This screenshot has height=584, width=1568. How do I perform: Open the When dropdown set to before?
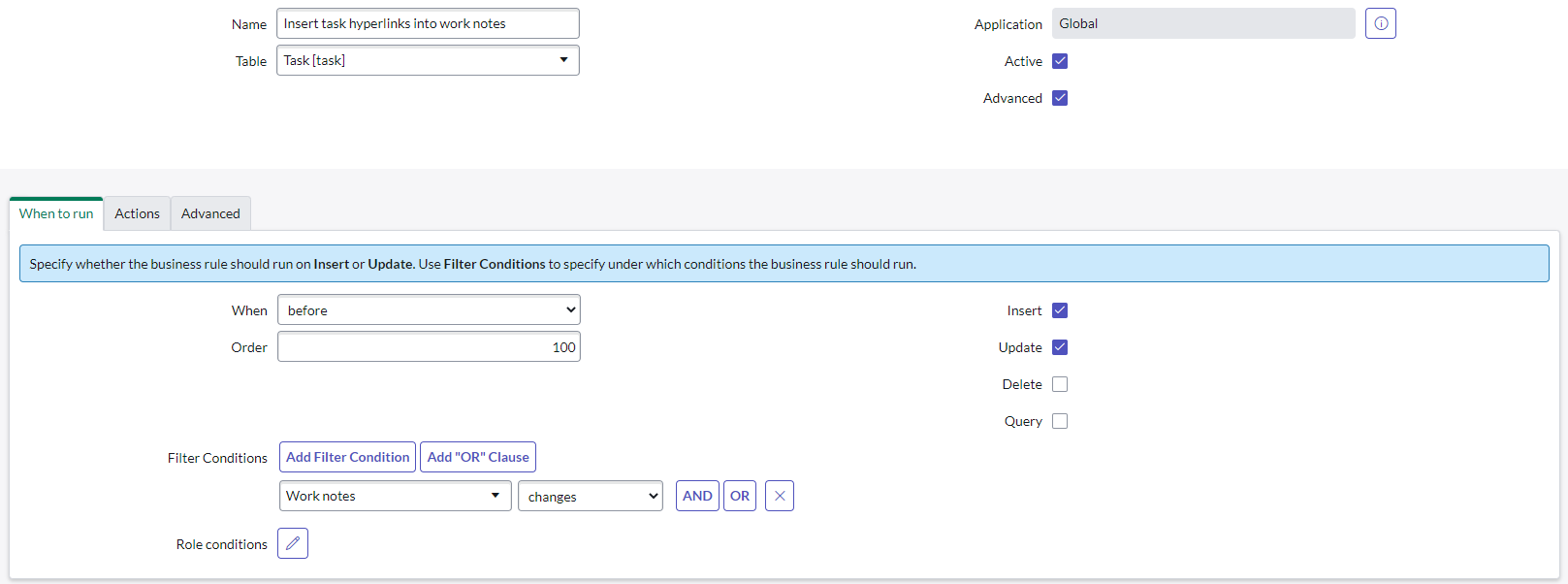point(429,310)
